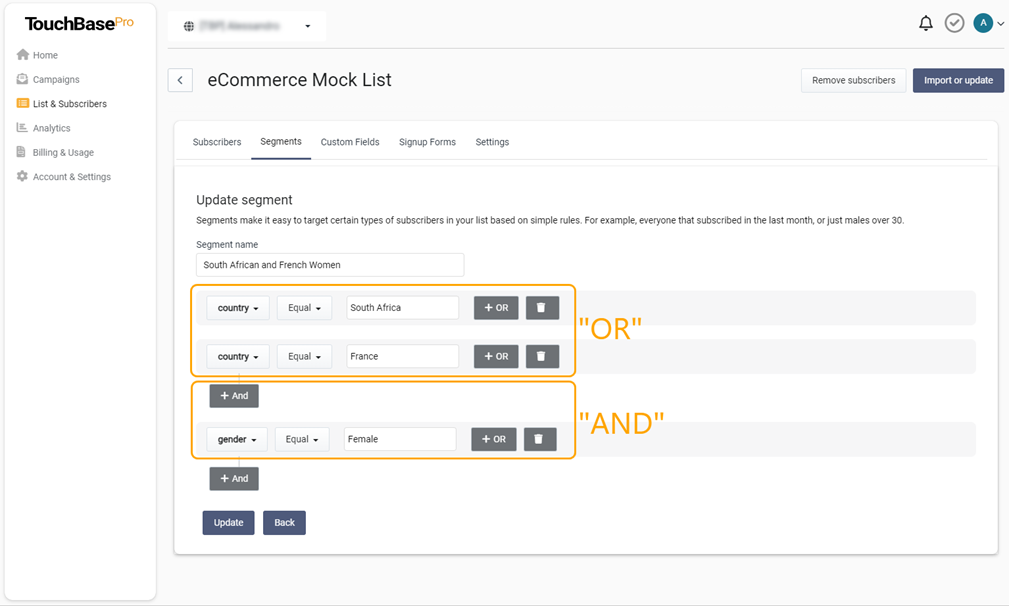Click the notification bell icon
1009x606 pixels.
[x=925, y=23]
